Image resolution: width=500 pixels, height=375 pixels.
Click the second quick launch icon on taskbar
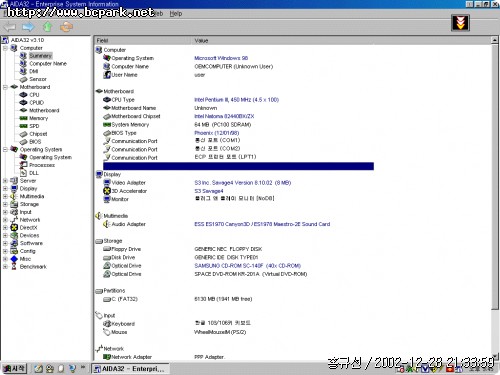tap(50, 368)
